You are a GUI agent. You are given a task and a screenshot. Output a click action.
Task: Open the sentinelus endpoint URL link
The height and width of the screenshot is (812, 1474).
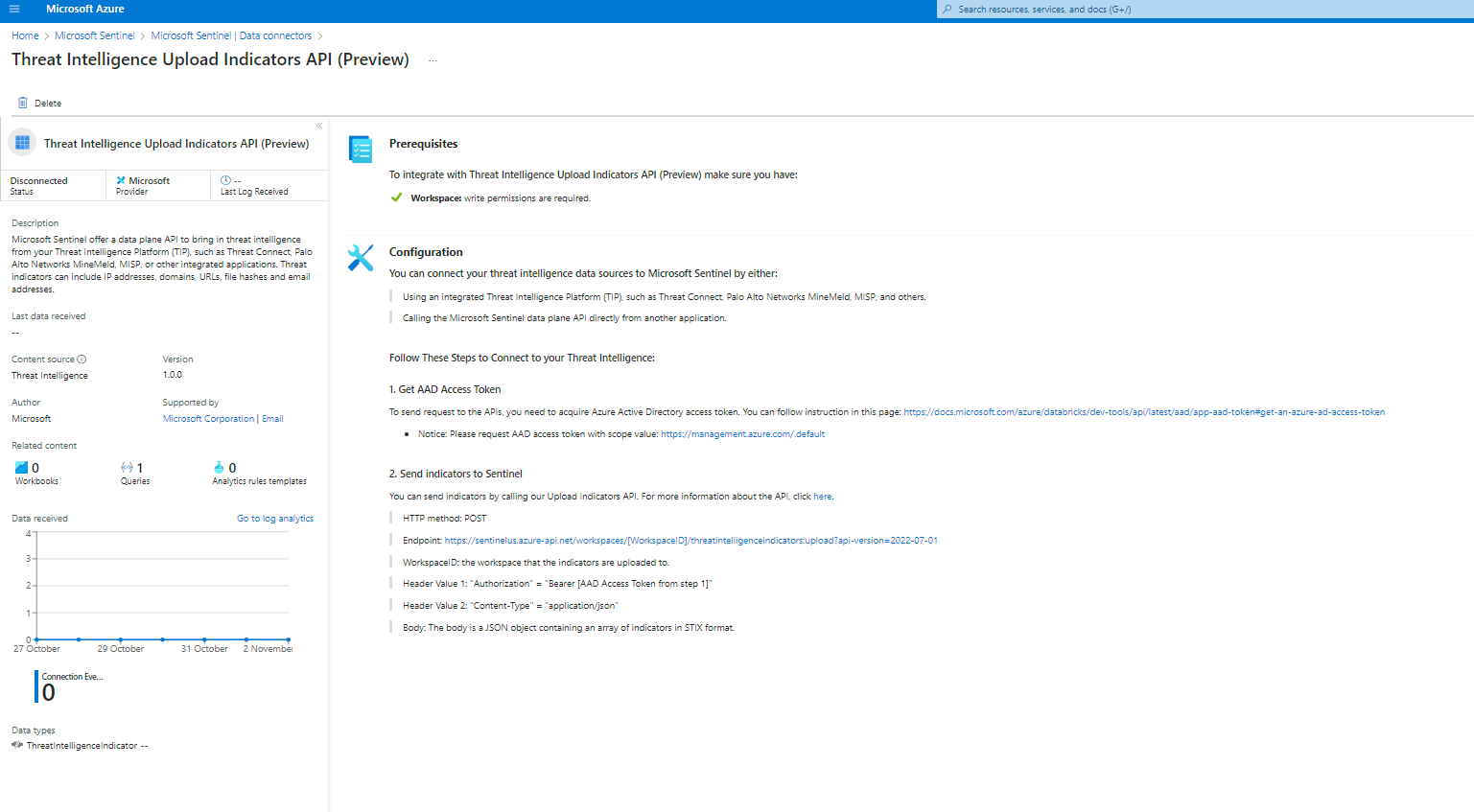[x=690, y=541]
